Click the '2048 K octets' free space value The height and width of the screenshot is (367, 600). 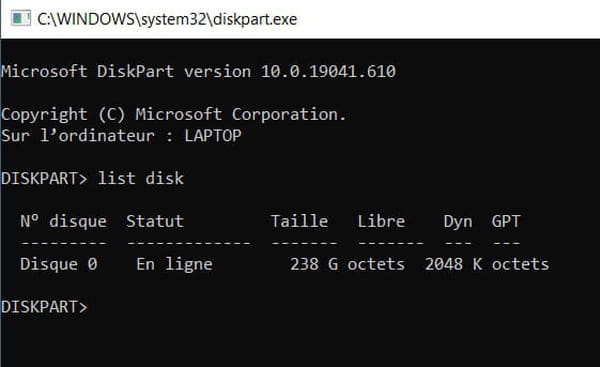point(487,264)
